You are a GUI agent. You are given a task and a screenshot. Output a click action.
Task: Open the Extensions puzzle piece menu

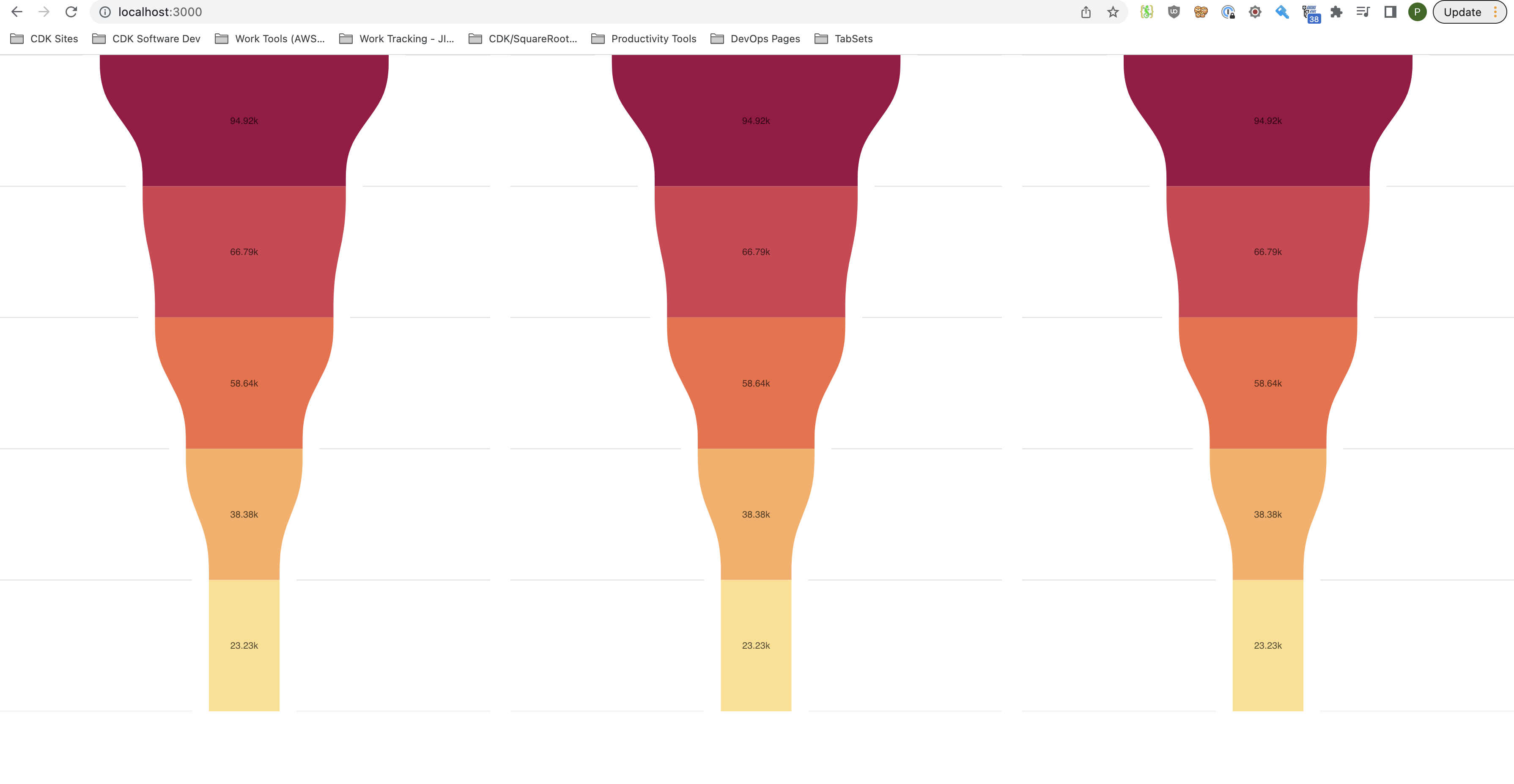1336,12
